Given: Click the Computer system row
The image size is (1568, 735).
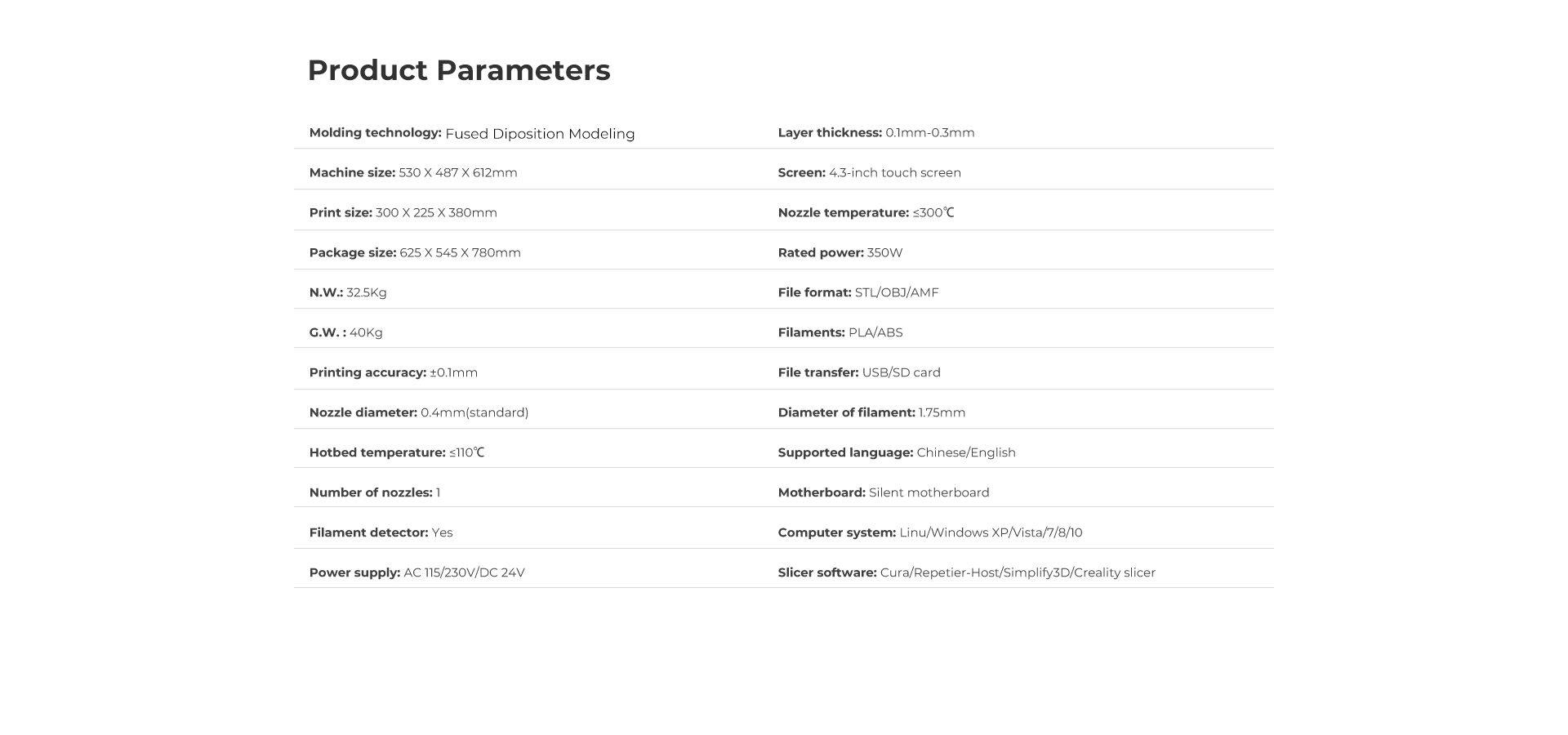Looking at the screenshot, I should coord(930,532).
